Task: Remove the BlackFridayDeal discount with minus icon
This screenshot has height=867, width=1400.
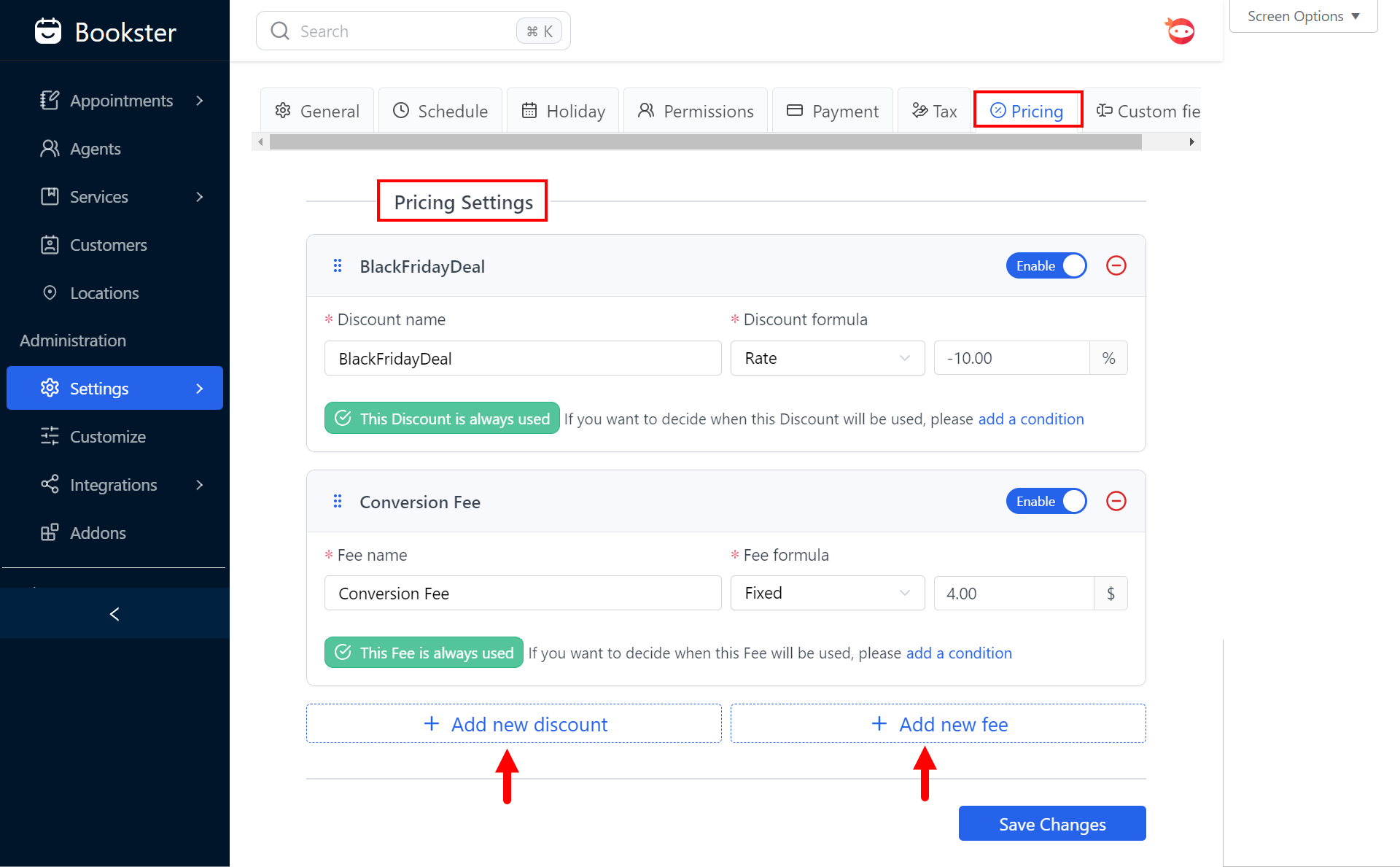Action: pyautogui.click(x=1116, y=265)
